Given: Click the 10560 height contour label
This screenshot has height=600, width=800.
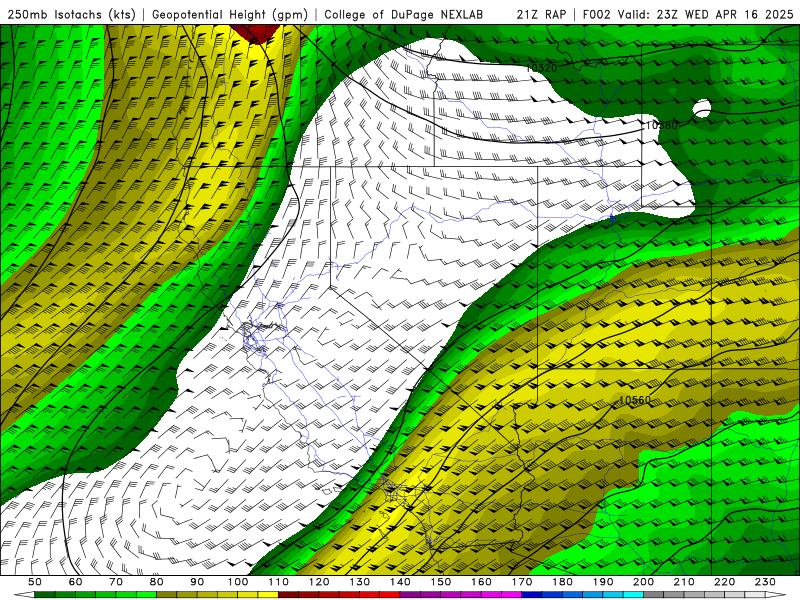Looking at the screenshot, I should [x=635, y=400].
